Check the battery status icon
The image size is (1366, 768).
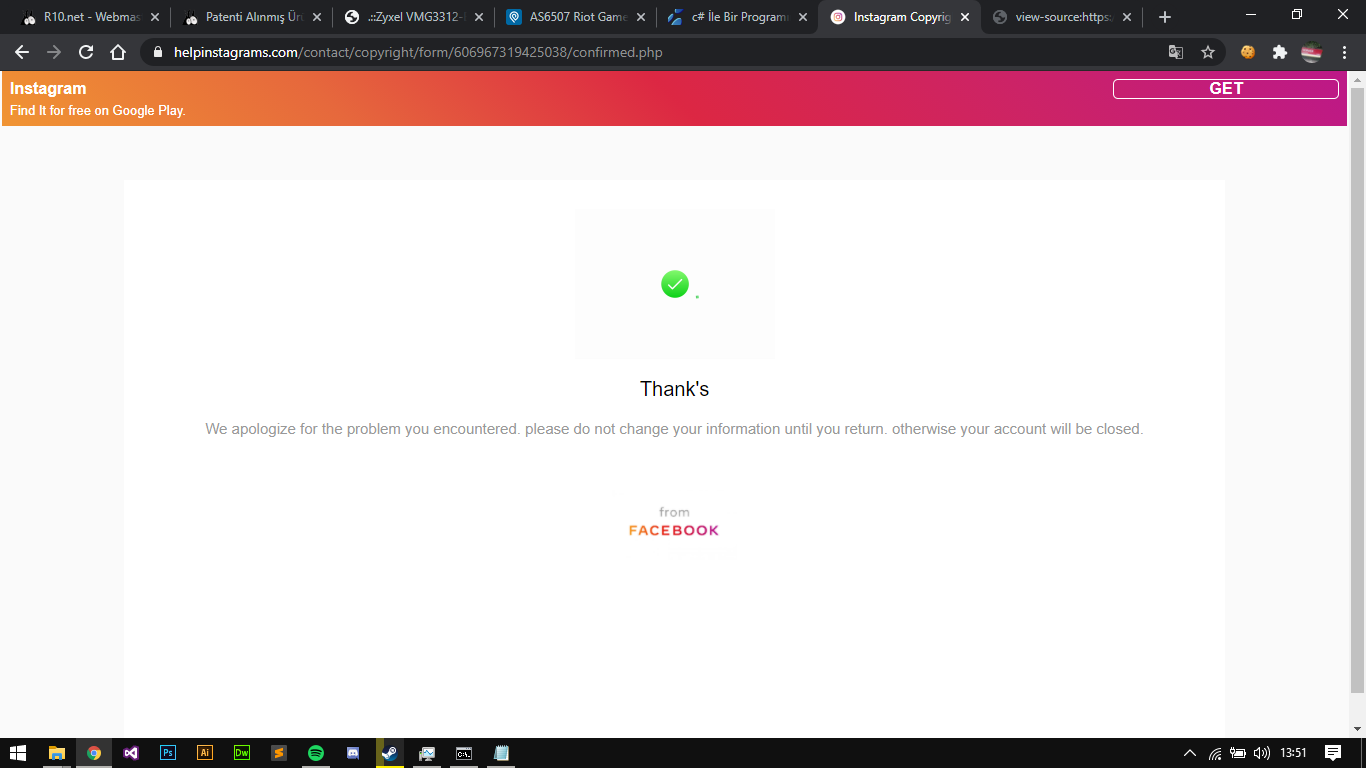[1238, 753]
